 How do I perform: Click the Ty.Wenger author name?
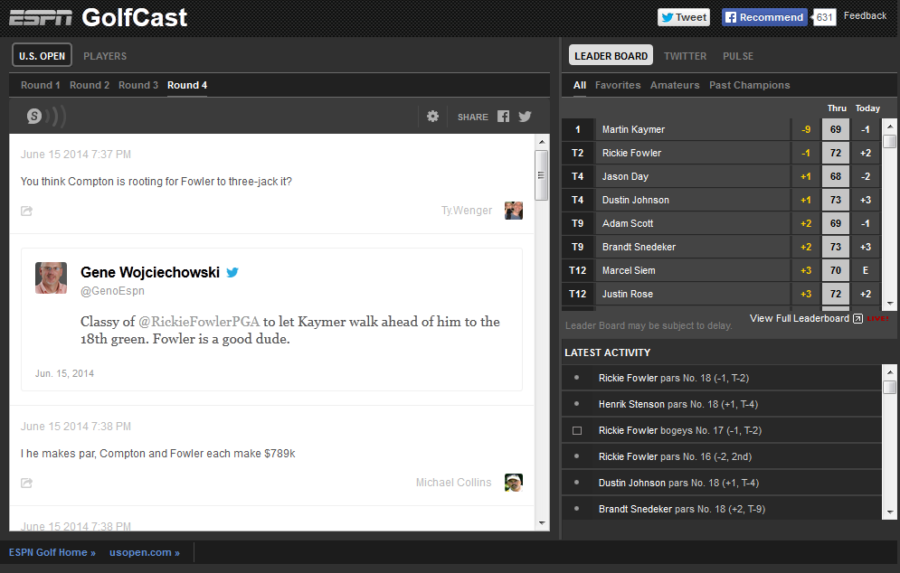coord(467,210)
